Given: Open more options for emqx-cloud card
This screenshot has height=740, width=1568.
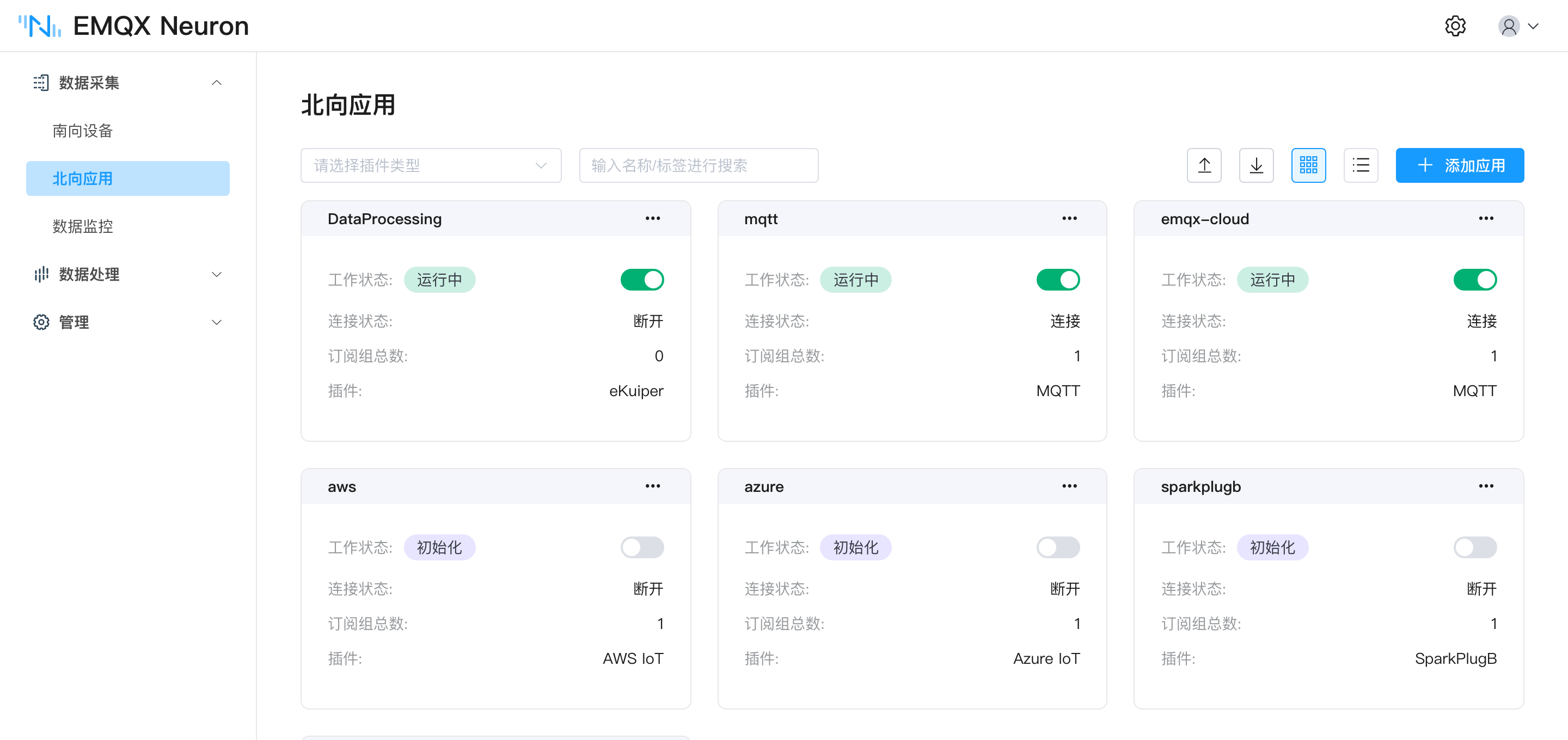Looking at the screenshot, I should [1486, 219].
